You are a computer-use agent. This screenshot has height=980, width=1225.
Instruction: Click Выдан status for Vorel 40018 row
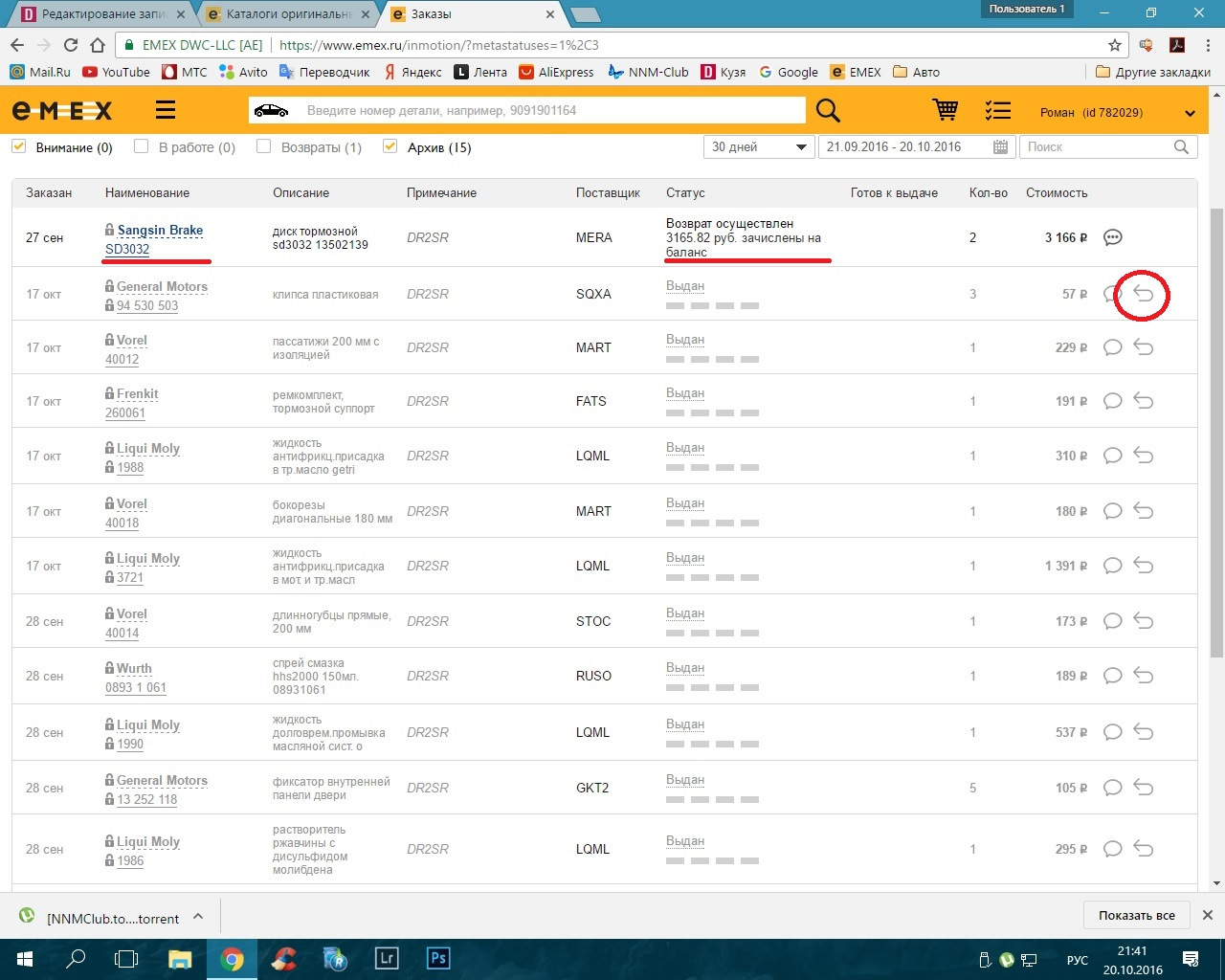pyautogui.click(x=685, y=503)
